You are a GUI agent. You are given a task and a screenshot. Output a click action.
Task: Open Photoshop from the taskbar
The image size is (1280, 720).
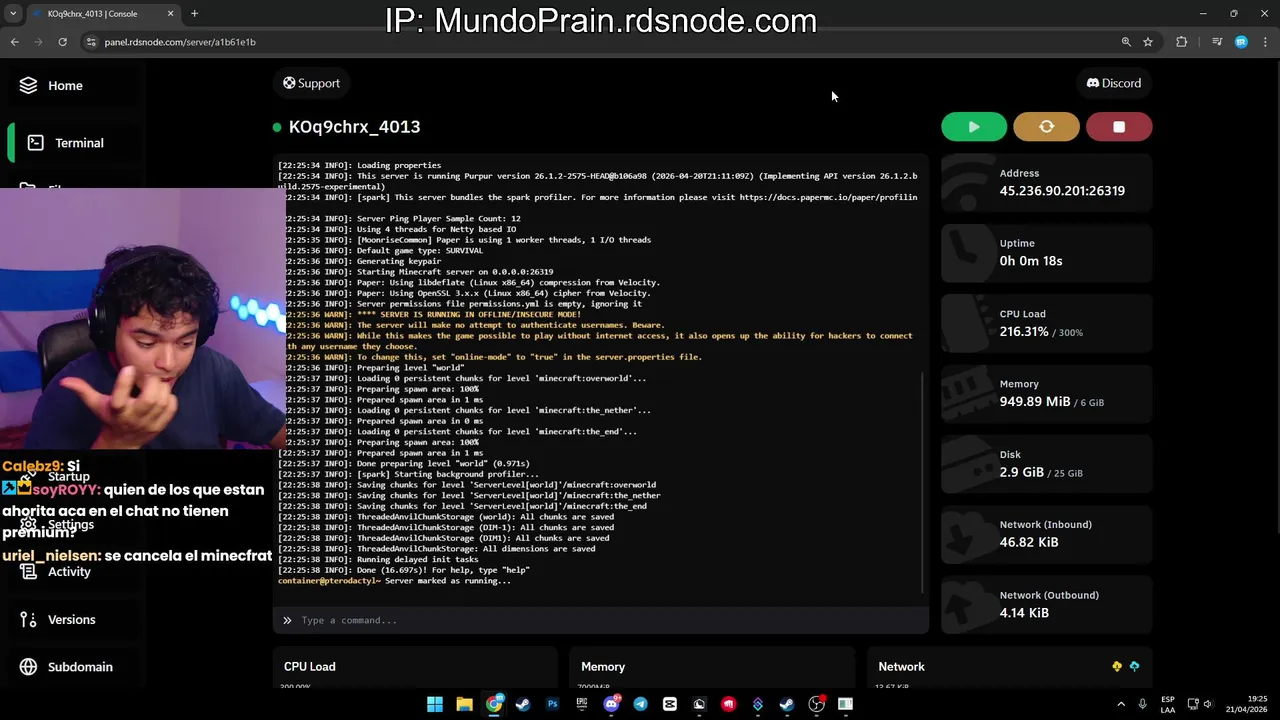coord(552,704)
